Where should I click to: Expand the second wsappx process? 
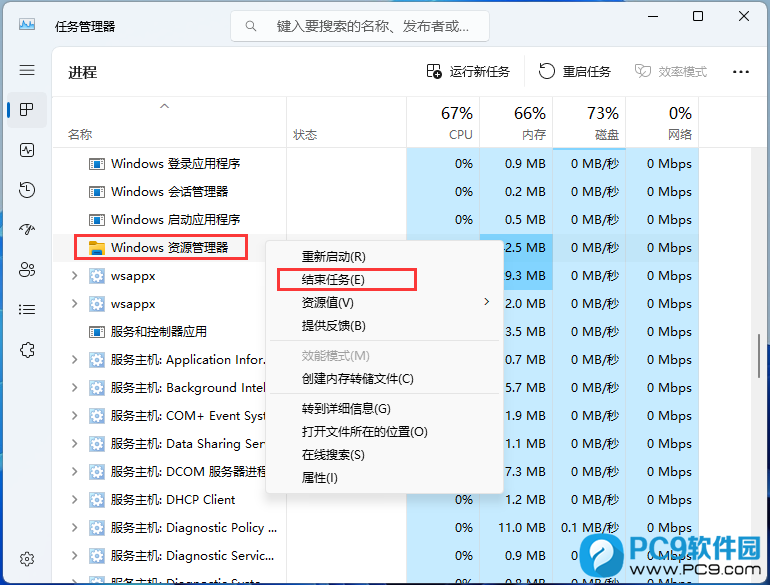pyautogui.click(x=75, y=304)
